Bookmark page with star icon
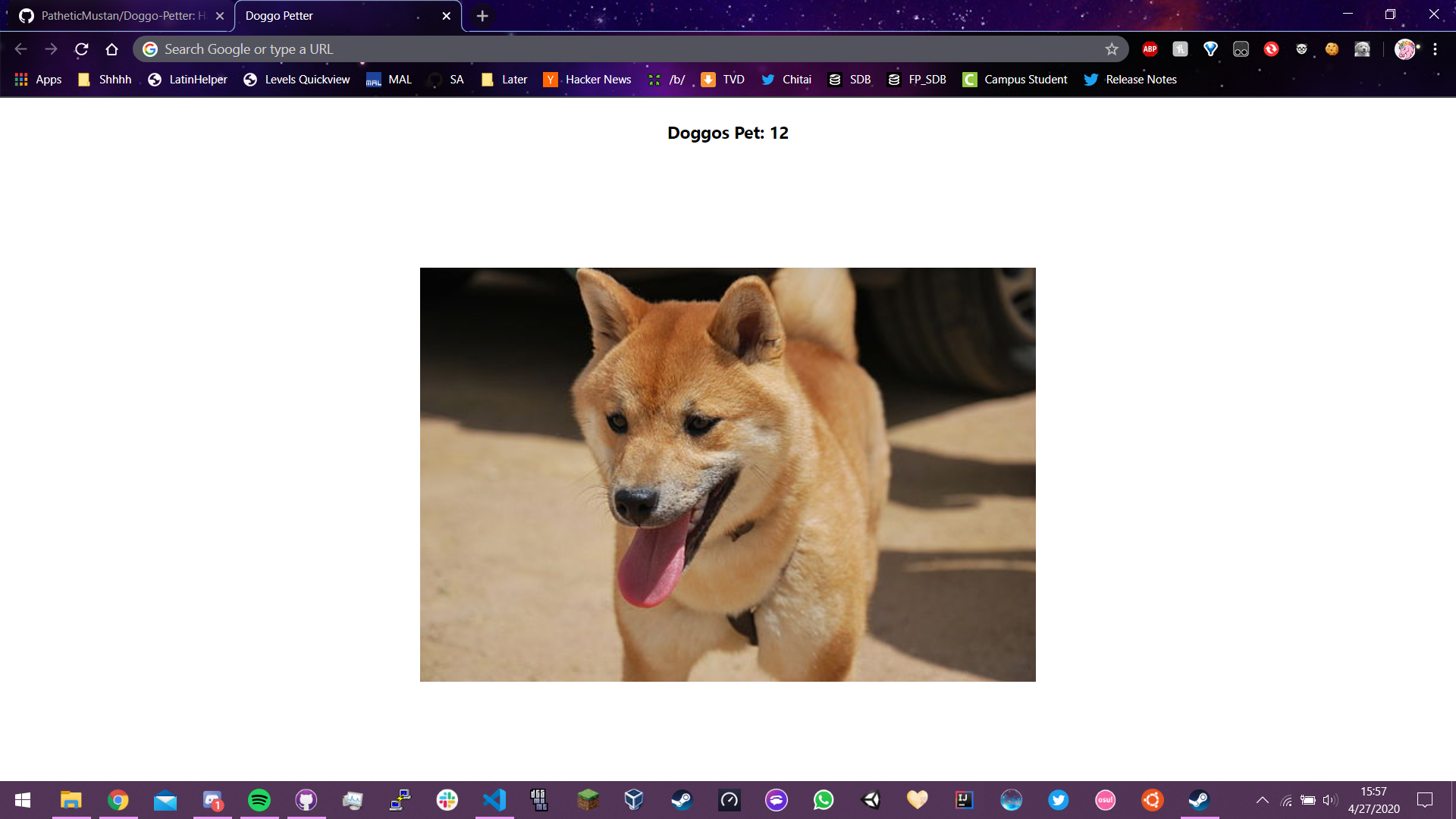Viewport: 1456px width, 819px height. point(1112,49)
